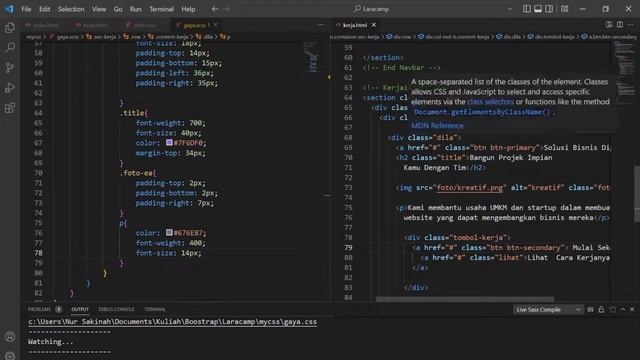Toggle the secondary side bar layout icon
Screen dimensions: 640x360
[x=549, y=9]
